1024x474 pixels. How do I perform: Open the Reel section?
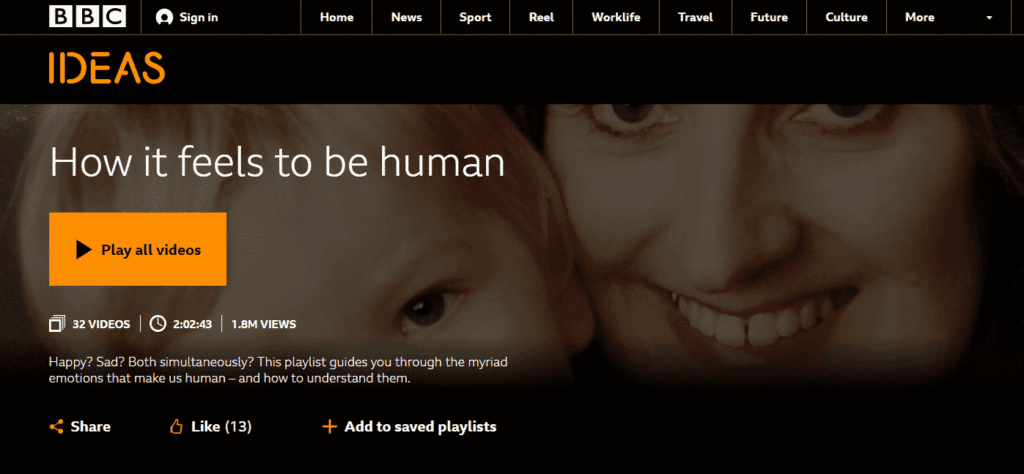coord(541,18)
